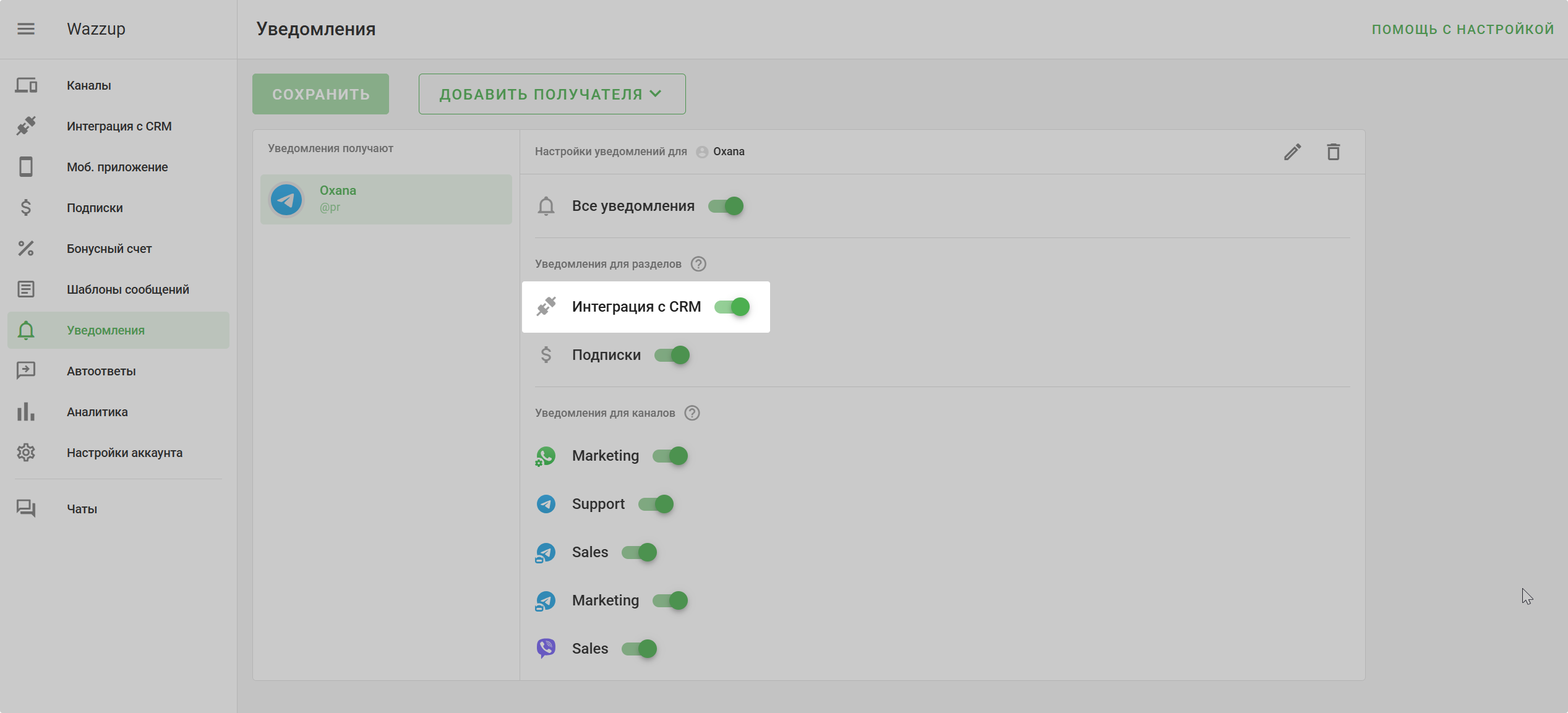The height and width of the screenshot is (713, 1568).
Task: Click the auto-replies speech bubble icon
Action: tap(26, 371)
